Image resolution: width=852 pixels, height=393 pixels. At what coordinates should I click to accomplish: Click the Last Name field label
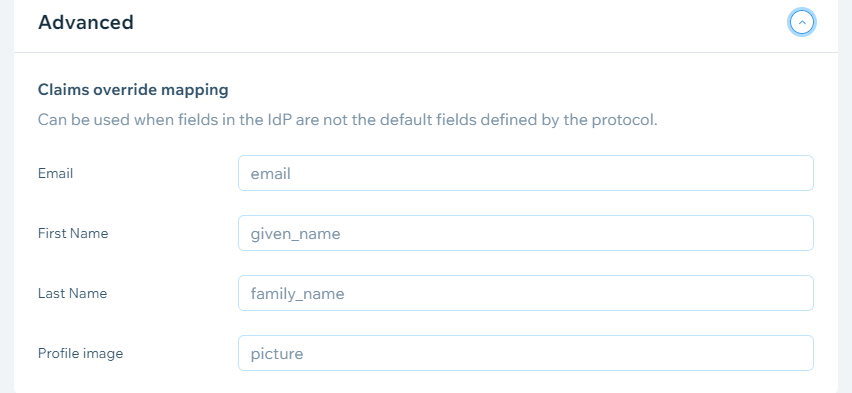tap(72, 293)
